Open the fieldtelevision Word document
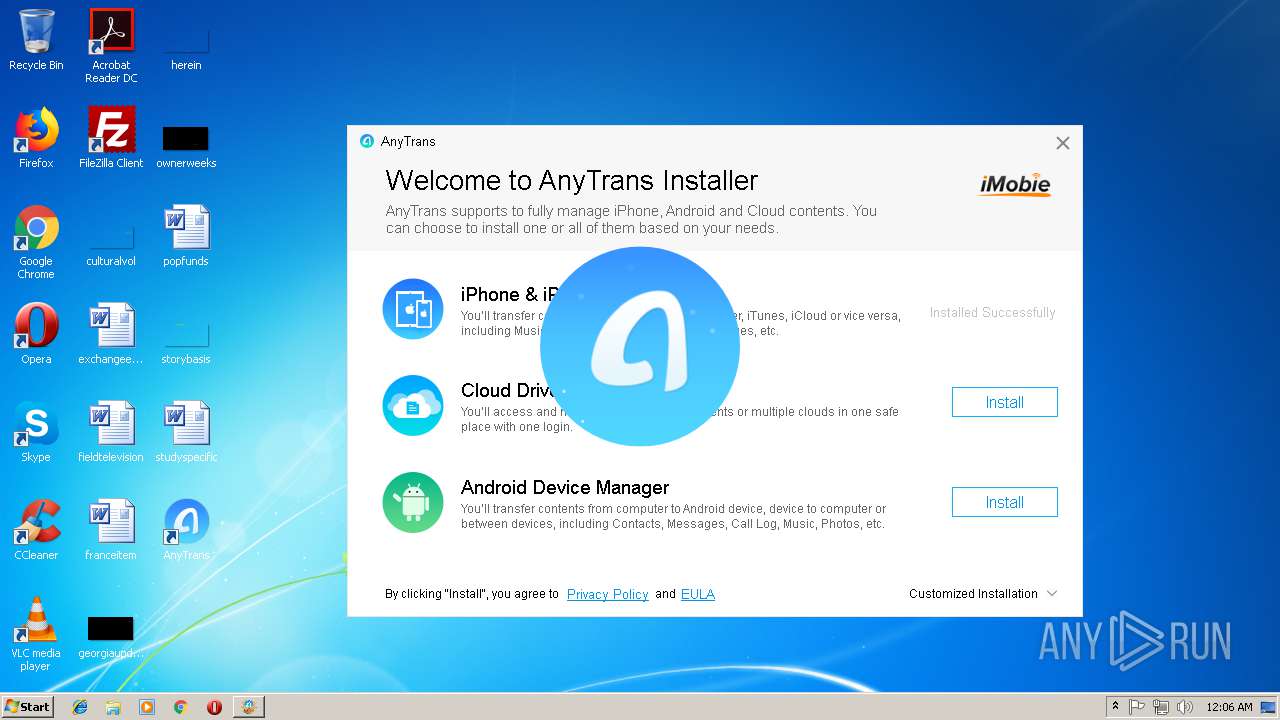Viewport: 1280px width, 720px height. pos(111,432)
